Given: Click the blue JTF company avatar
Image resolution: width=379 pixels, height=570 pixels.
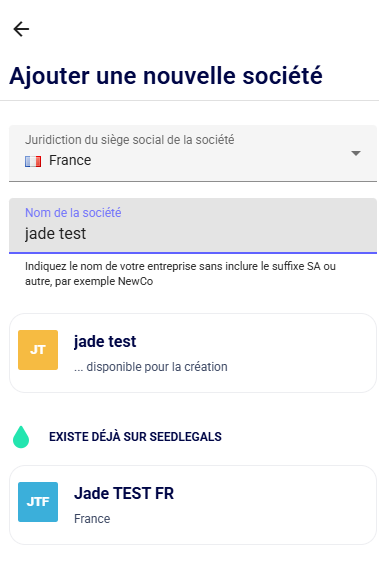Looking at the screenshot, I should 38,502.
